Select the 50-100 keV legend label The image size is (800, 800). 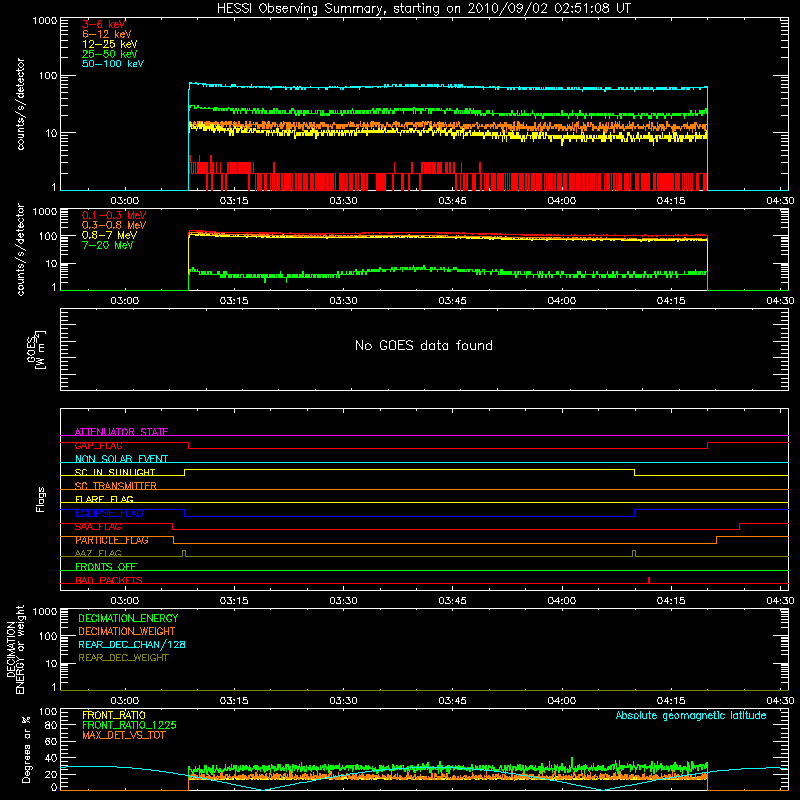pyautogui.click(x=113, y=64)
